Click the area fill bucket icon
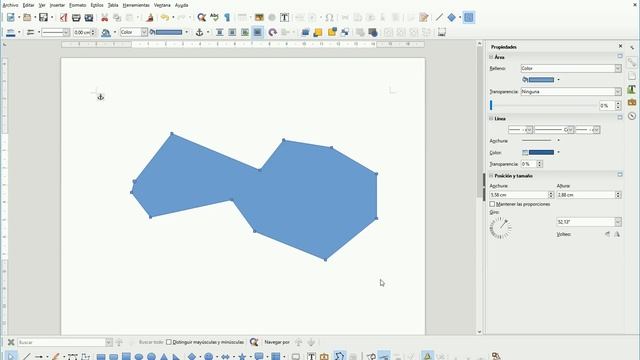Viewport: 640px width, 360px height. click(106, 32)
